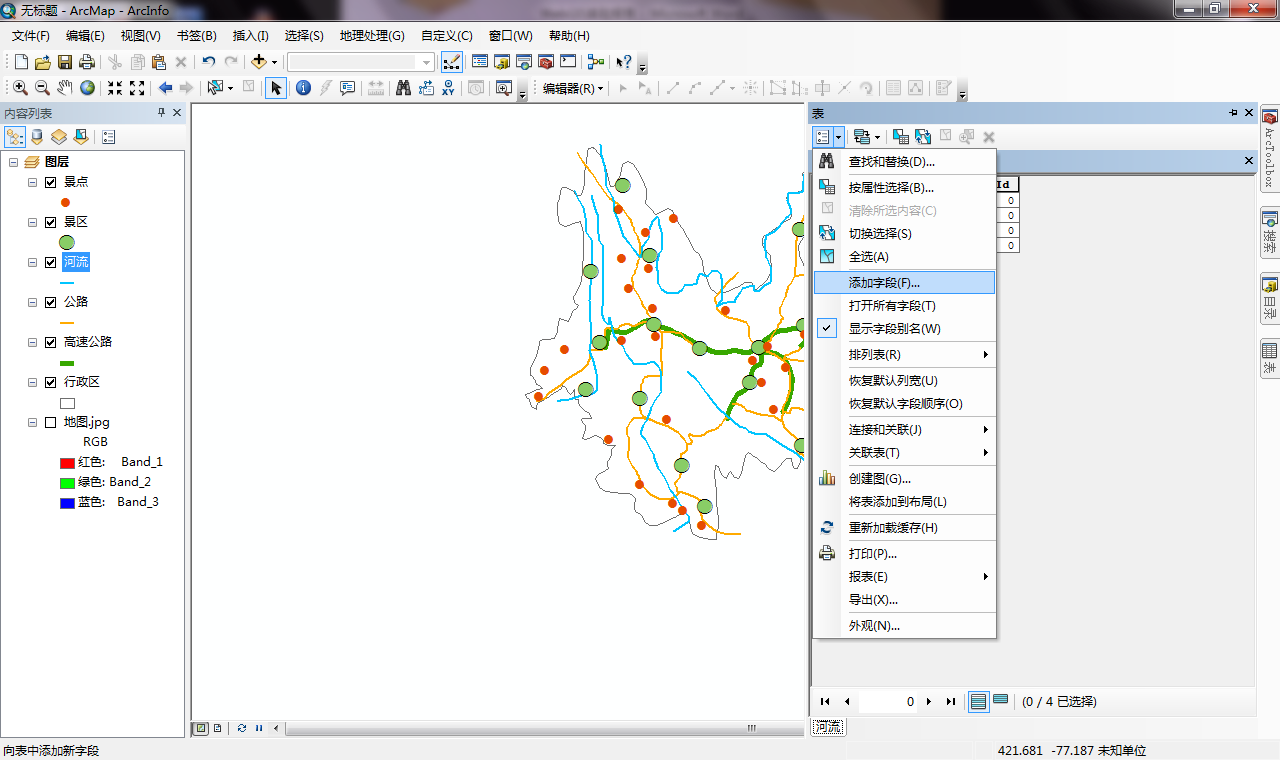
Task: Uncheck the 行政区 layer checkbox
Action: (51, 382)
